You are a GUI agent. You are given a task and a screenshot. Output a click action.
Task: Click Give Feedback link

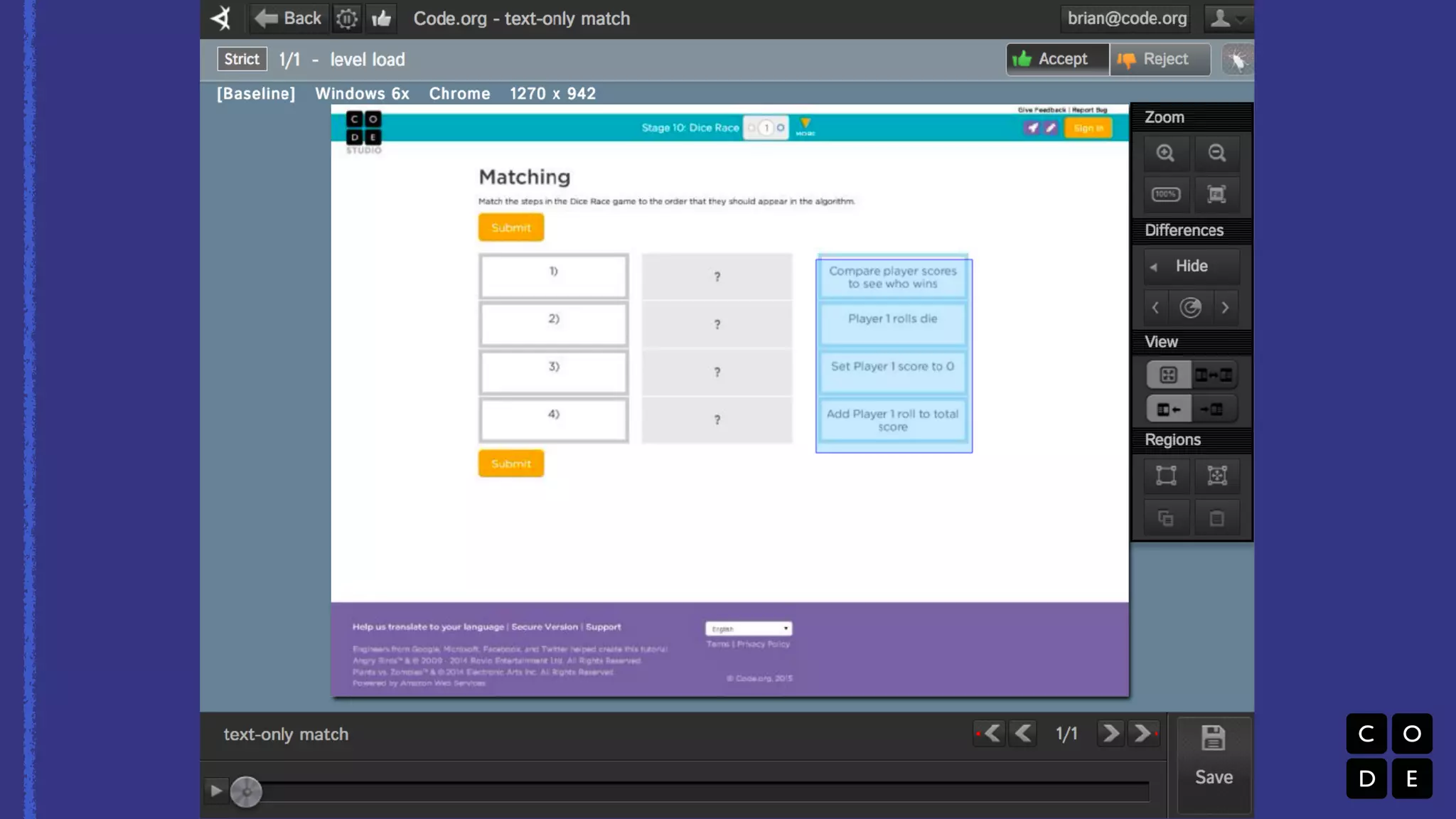click(1042, 110)
